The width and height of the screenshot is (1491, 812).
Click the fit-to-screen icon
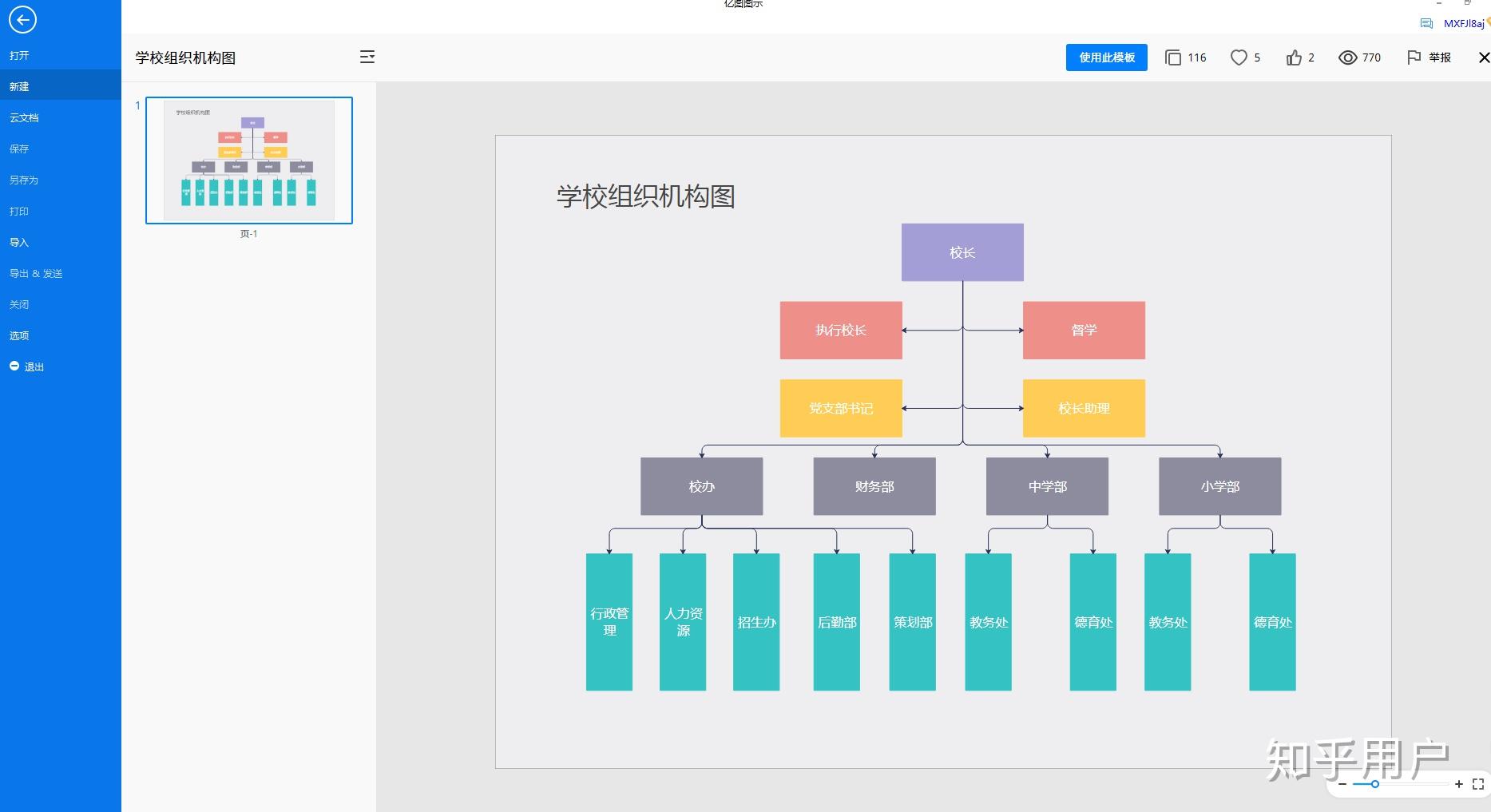coord(1478,784)
